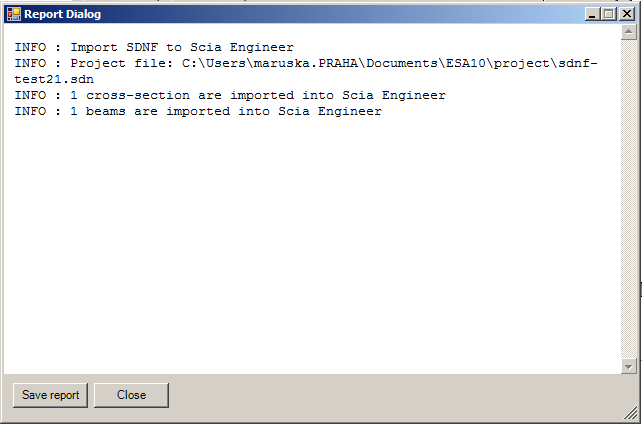This screenshot has height=424, width=642.
Task: Click the scroll up arrow of the report
Action: click(628, 32)
